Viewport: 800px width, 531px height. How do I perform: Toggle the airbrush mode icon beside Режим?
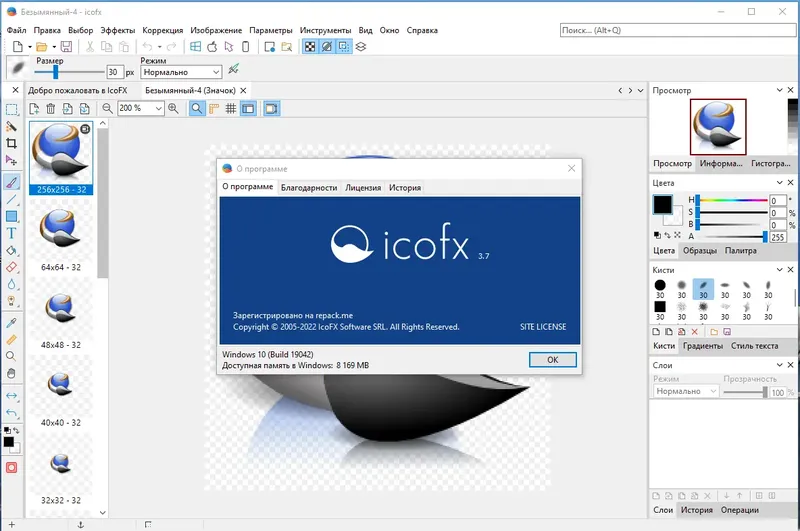(234, 69)
